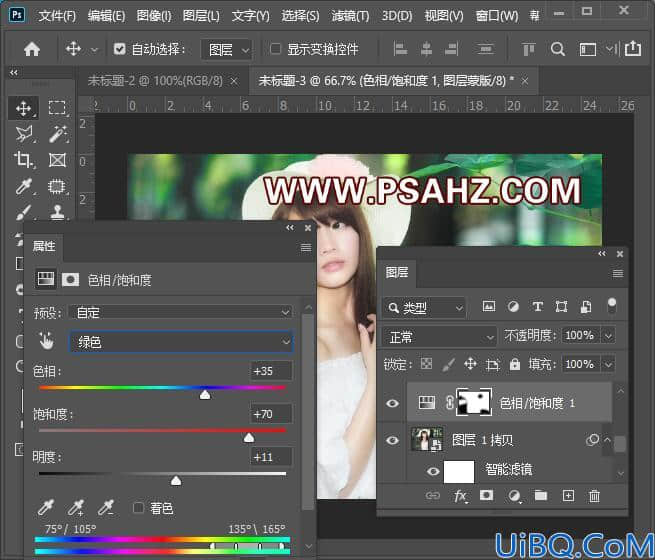Open the 不透明度 opacity arrow

(609, 335)
